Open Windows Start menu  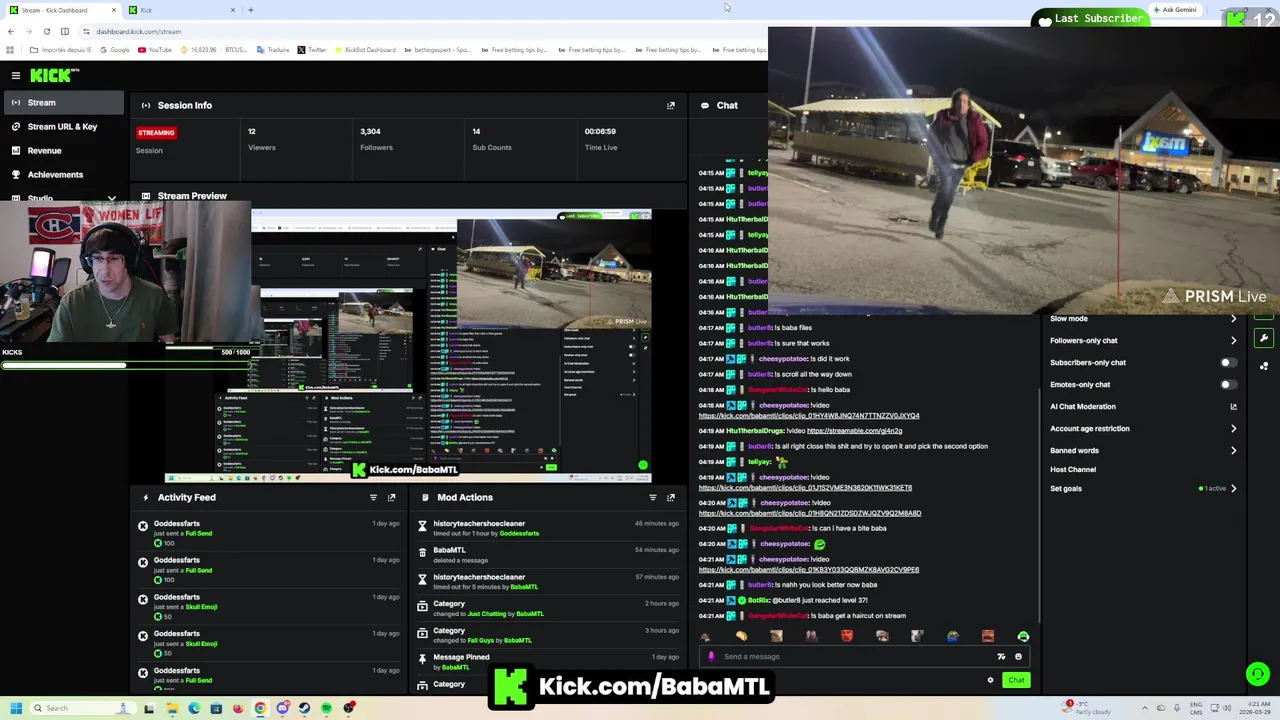click(x=16, y=708)
